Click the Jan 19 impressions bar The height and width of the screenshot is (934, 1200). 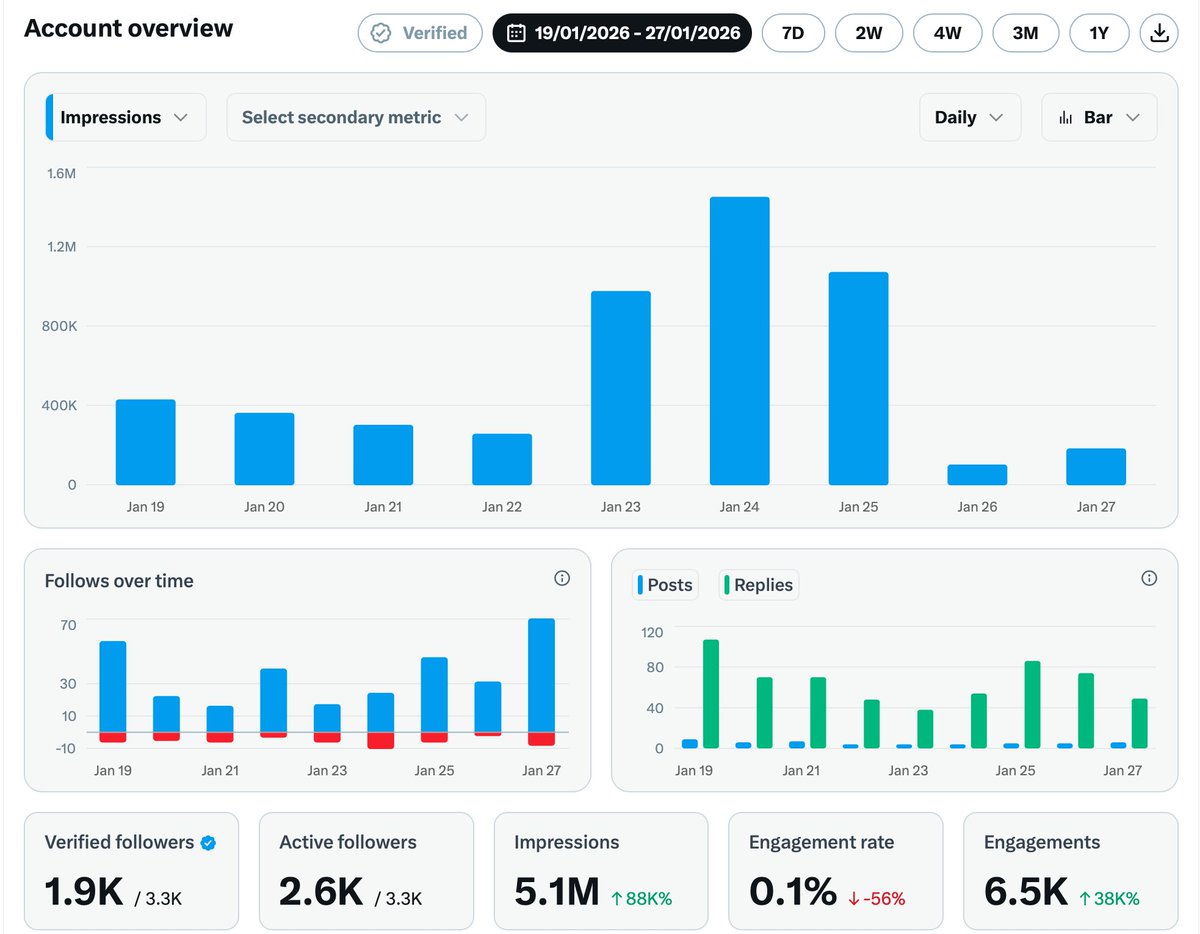click(x=145, y=442)
